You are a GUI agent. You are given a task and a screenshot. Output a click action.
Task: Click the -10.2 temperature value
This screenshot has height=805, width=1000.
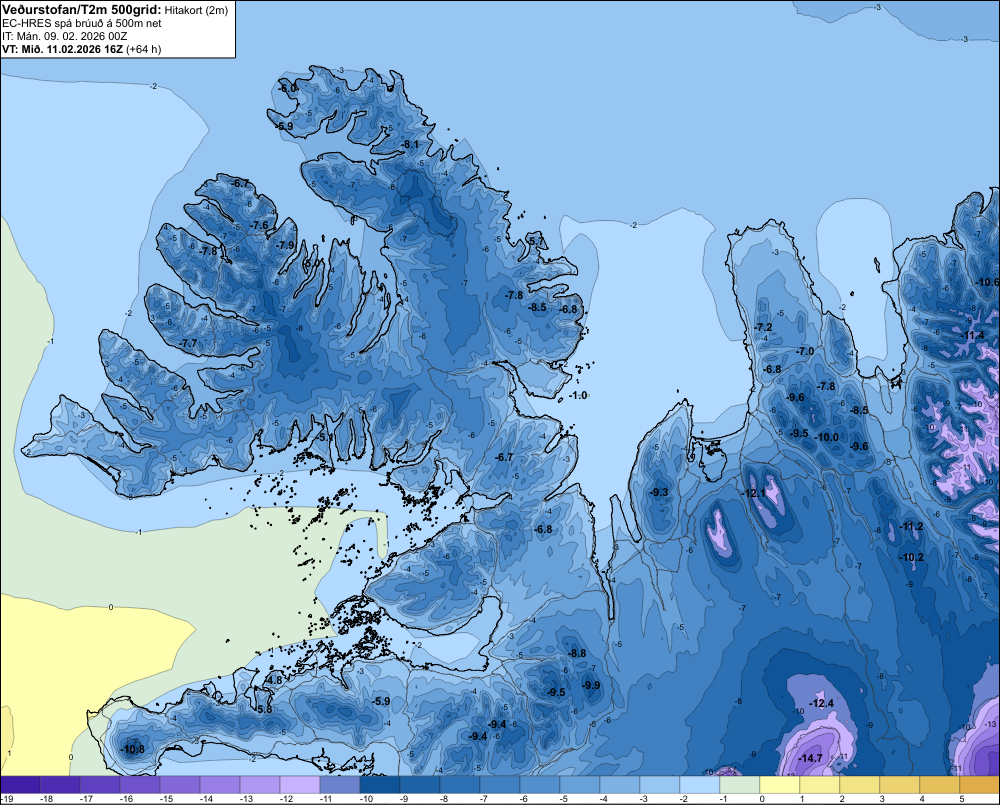click(x=911, y=558)
